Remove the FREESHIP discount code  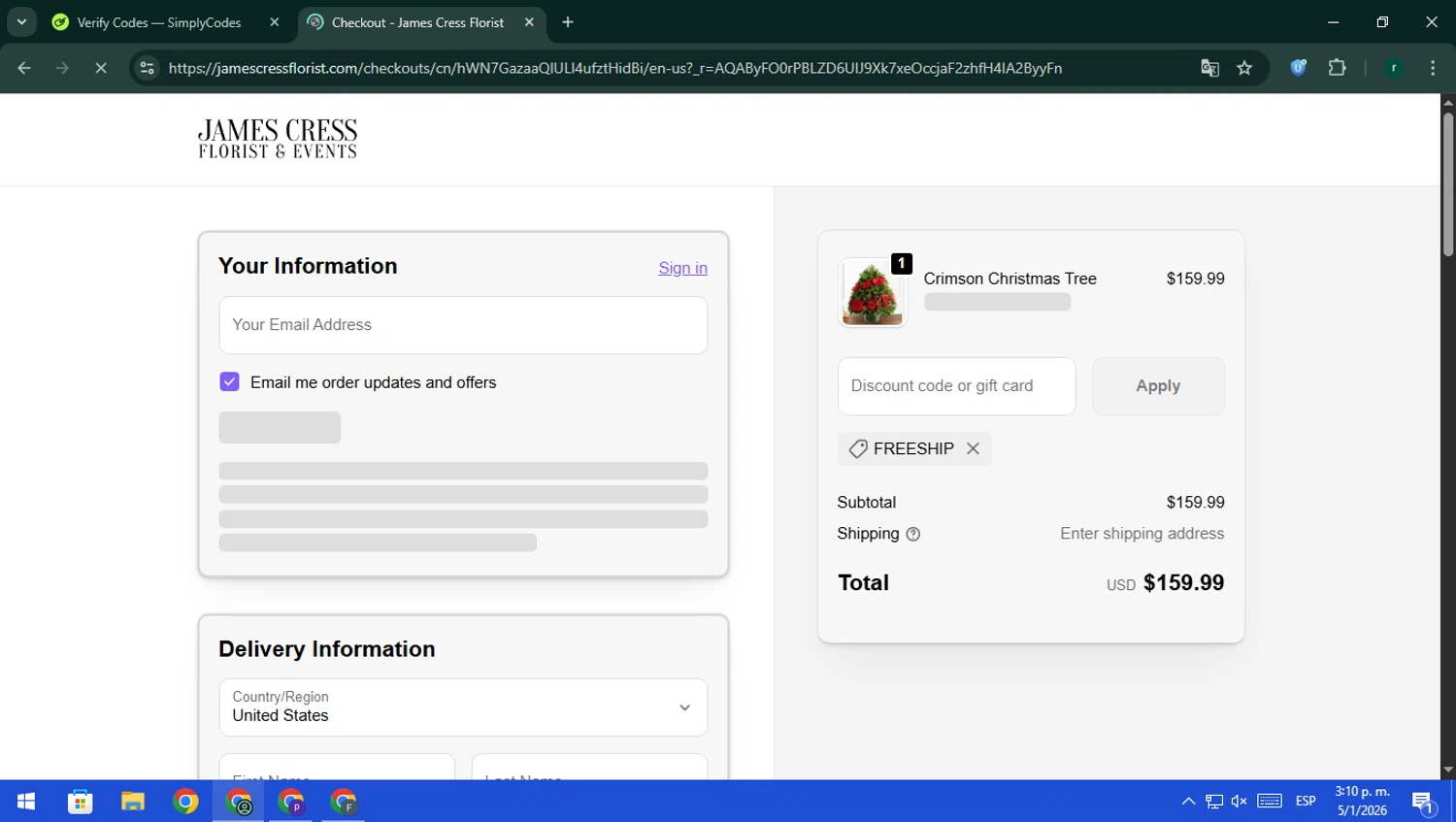(973, 448)
